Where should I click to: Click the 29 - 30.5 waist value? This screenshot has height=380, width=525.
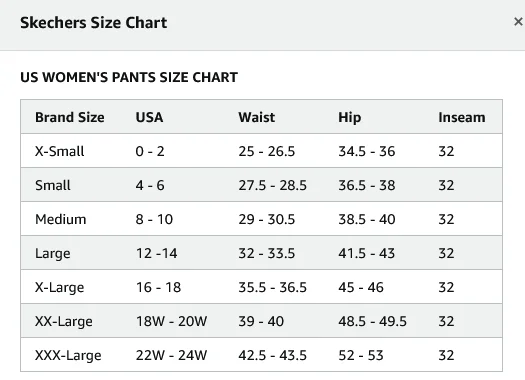click(267, 220)
